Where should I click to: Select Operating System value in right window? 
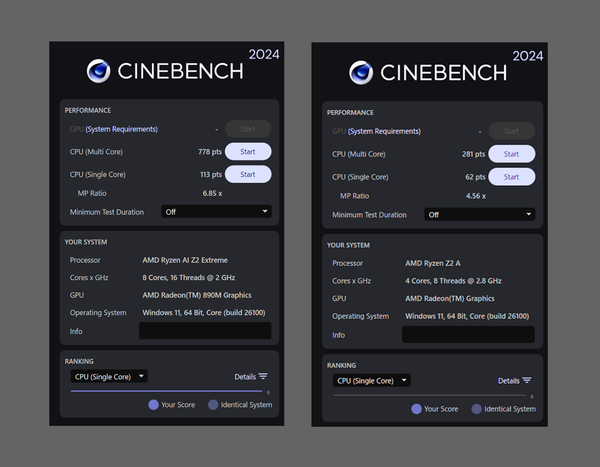(467, 316)
